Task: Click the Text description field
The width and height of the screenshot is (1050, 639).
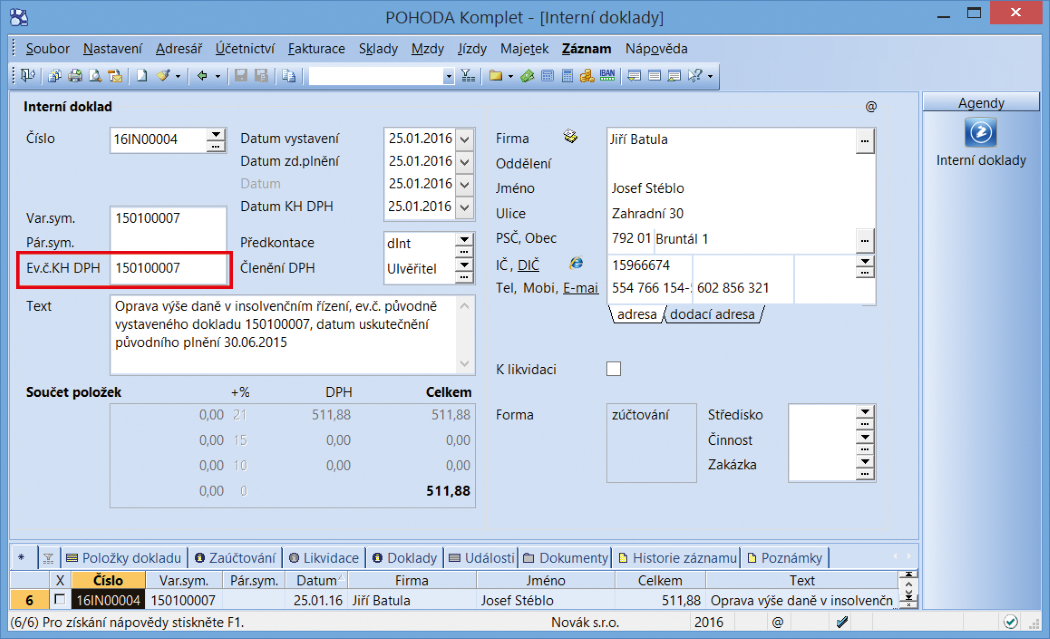Action: [285, 334]
